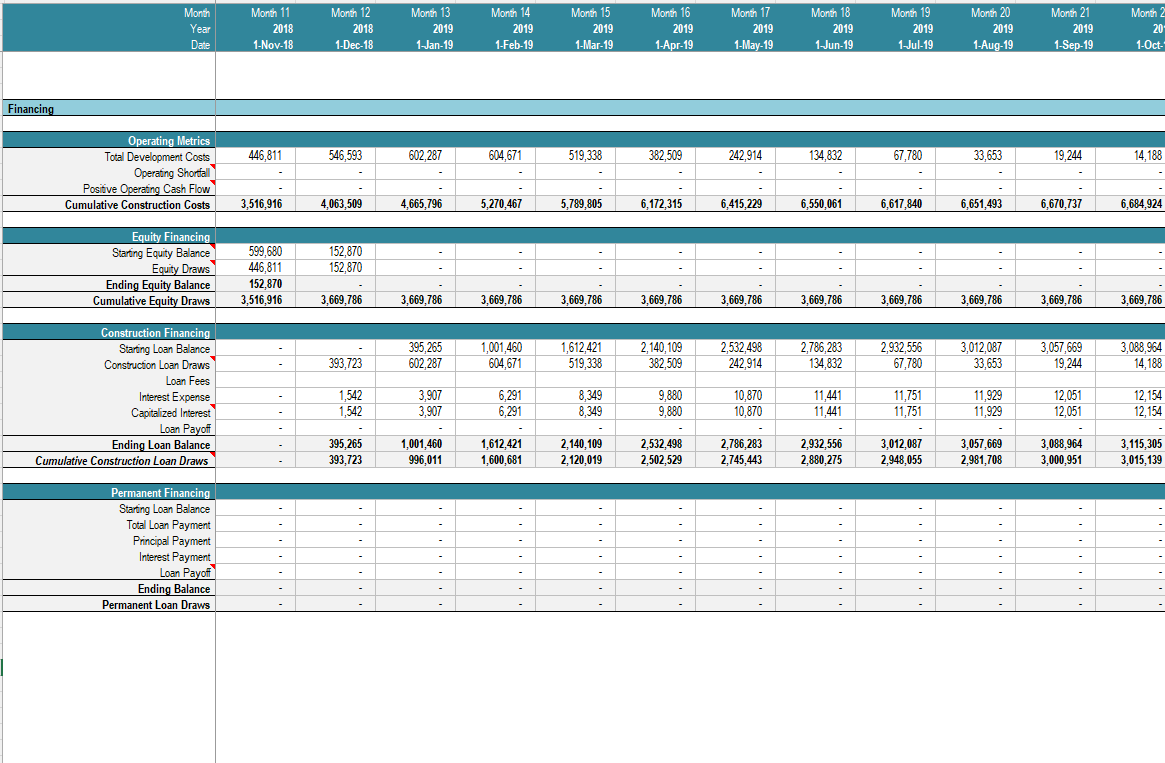This screenshot has width=1165, height=763.
Task: Click the Cumulative Construction Loan Draws label
Action: (122, 461)
